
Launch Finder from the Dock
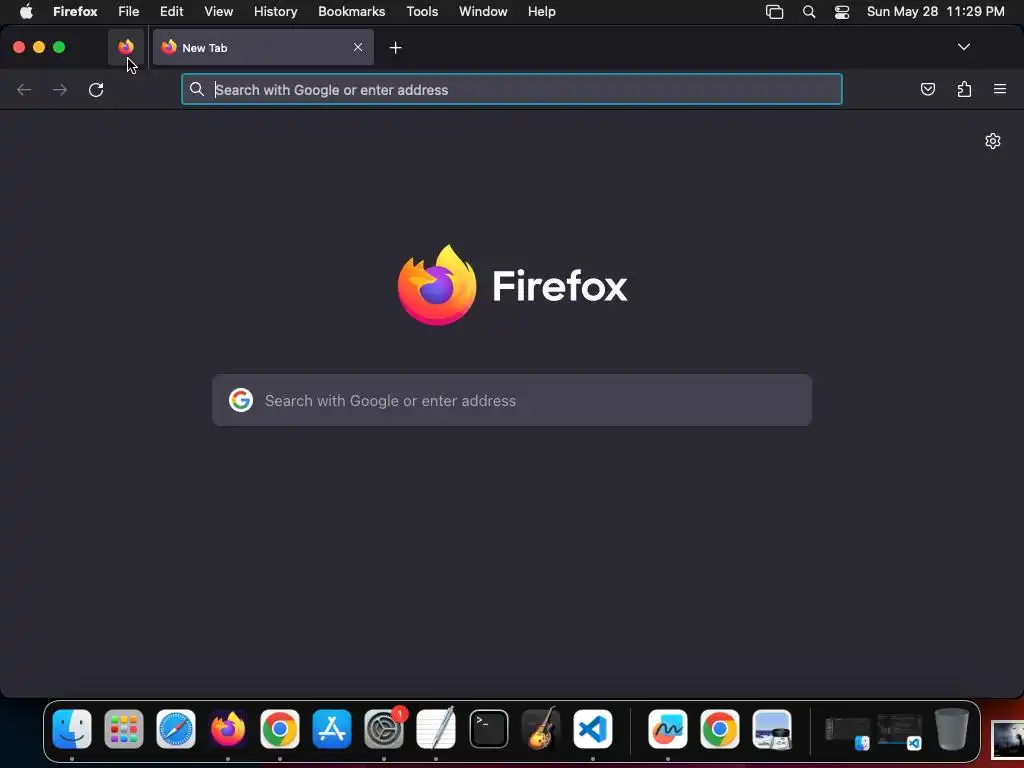pos(72,729)
